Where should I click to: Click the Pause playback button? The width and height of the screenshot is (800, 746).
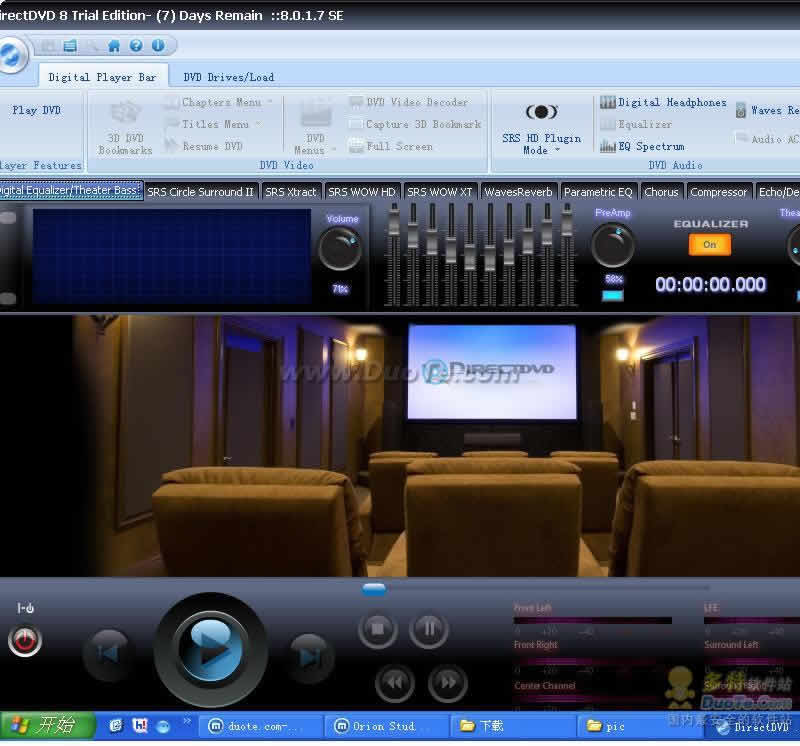429,629
